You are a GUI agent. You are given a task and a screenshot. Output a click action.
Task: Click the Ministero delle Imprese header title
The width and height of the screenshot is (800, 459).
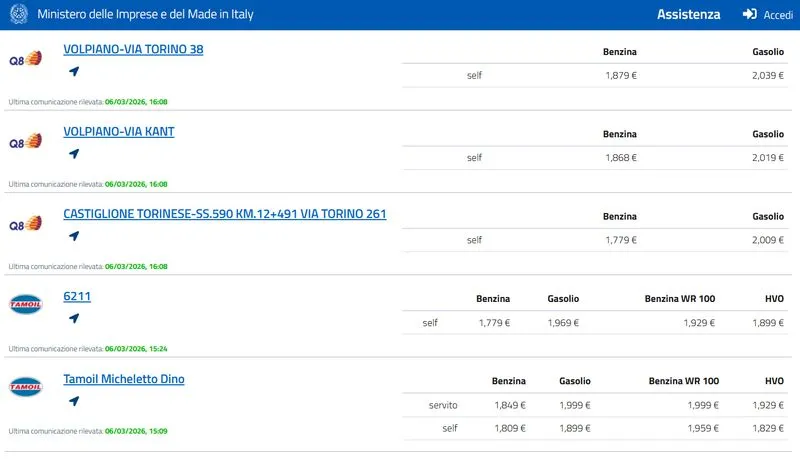[145, 15]
